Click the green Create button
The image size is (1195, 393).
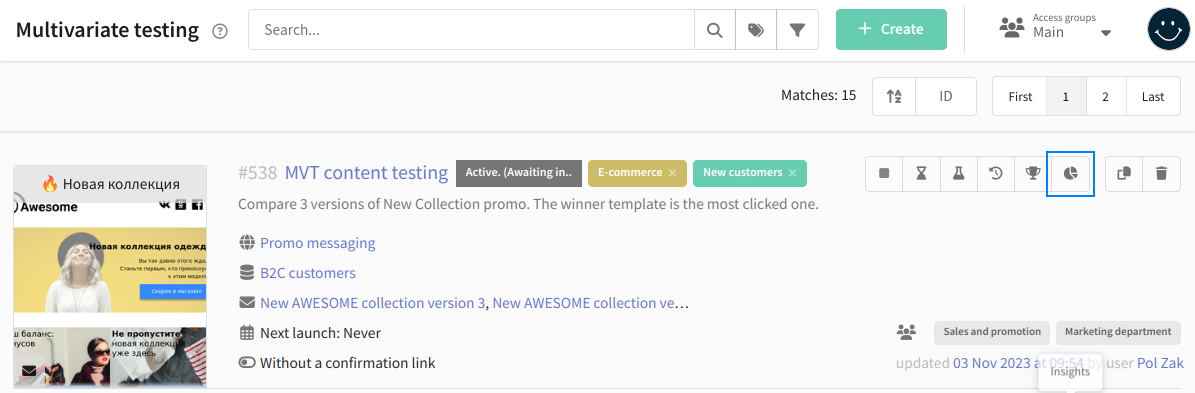pos(891,30)
